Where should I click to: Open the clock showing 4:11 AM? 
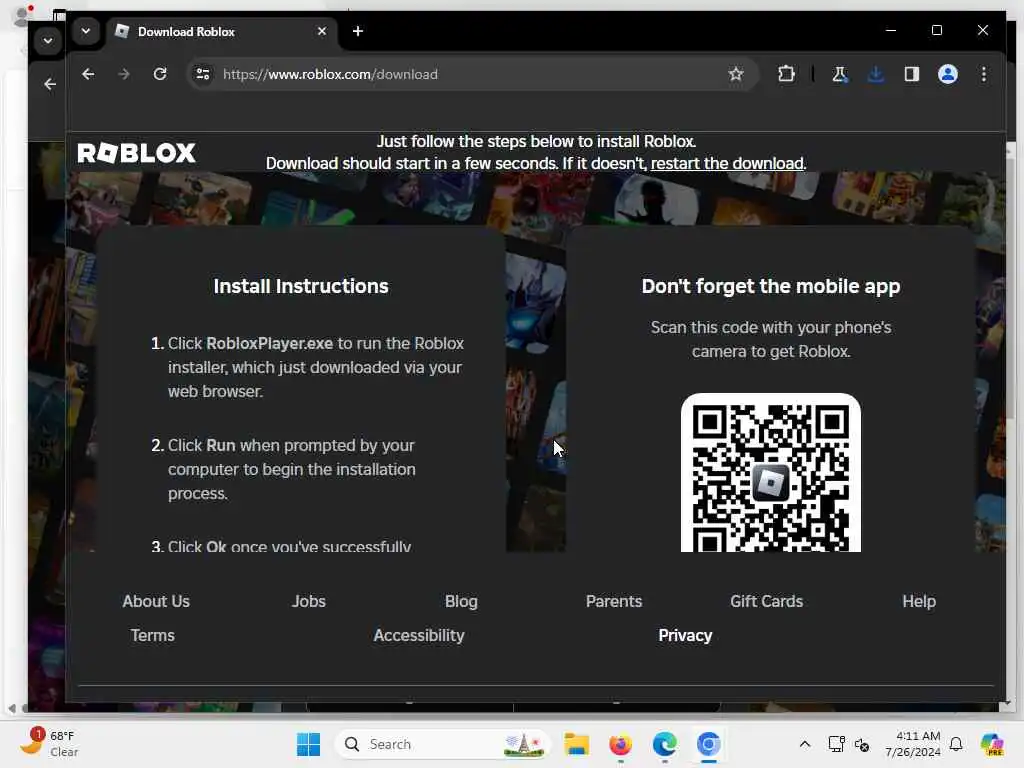[x=912, y=744]
